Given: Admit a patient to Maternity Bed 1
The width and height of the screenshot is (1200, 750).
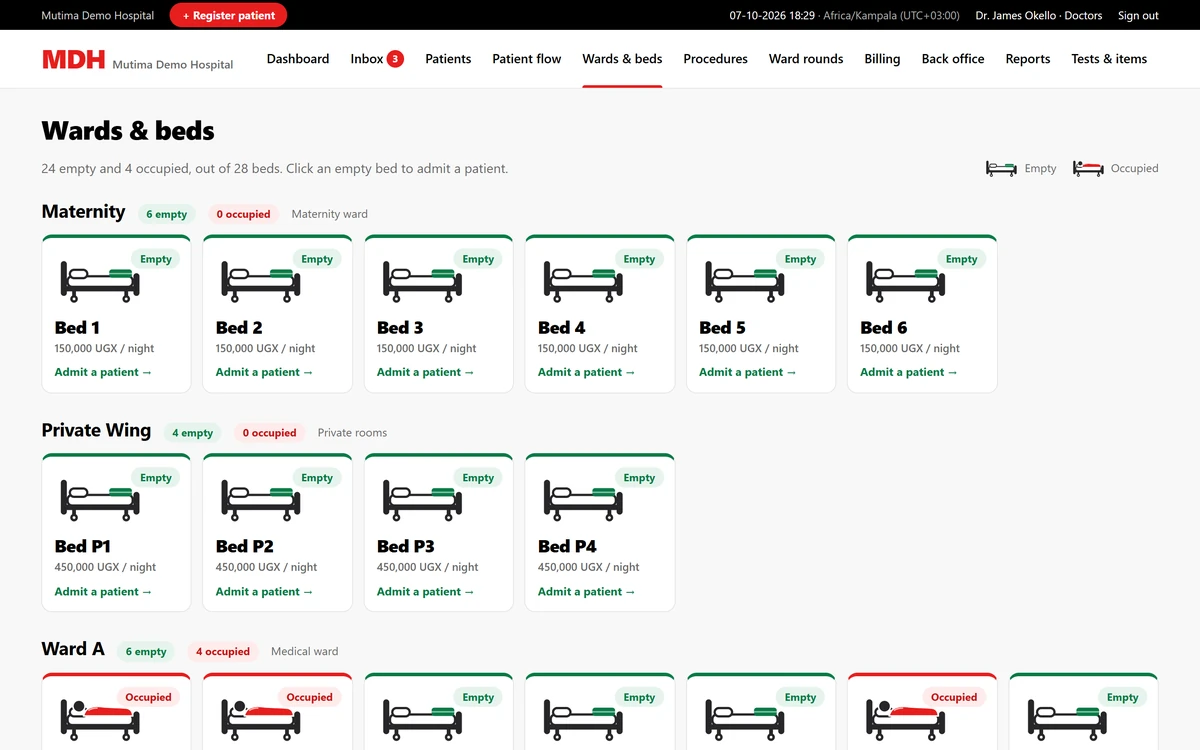Looking at the screenshot, I should 103,372.
